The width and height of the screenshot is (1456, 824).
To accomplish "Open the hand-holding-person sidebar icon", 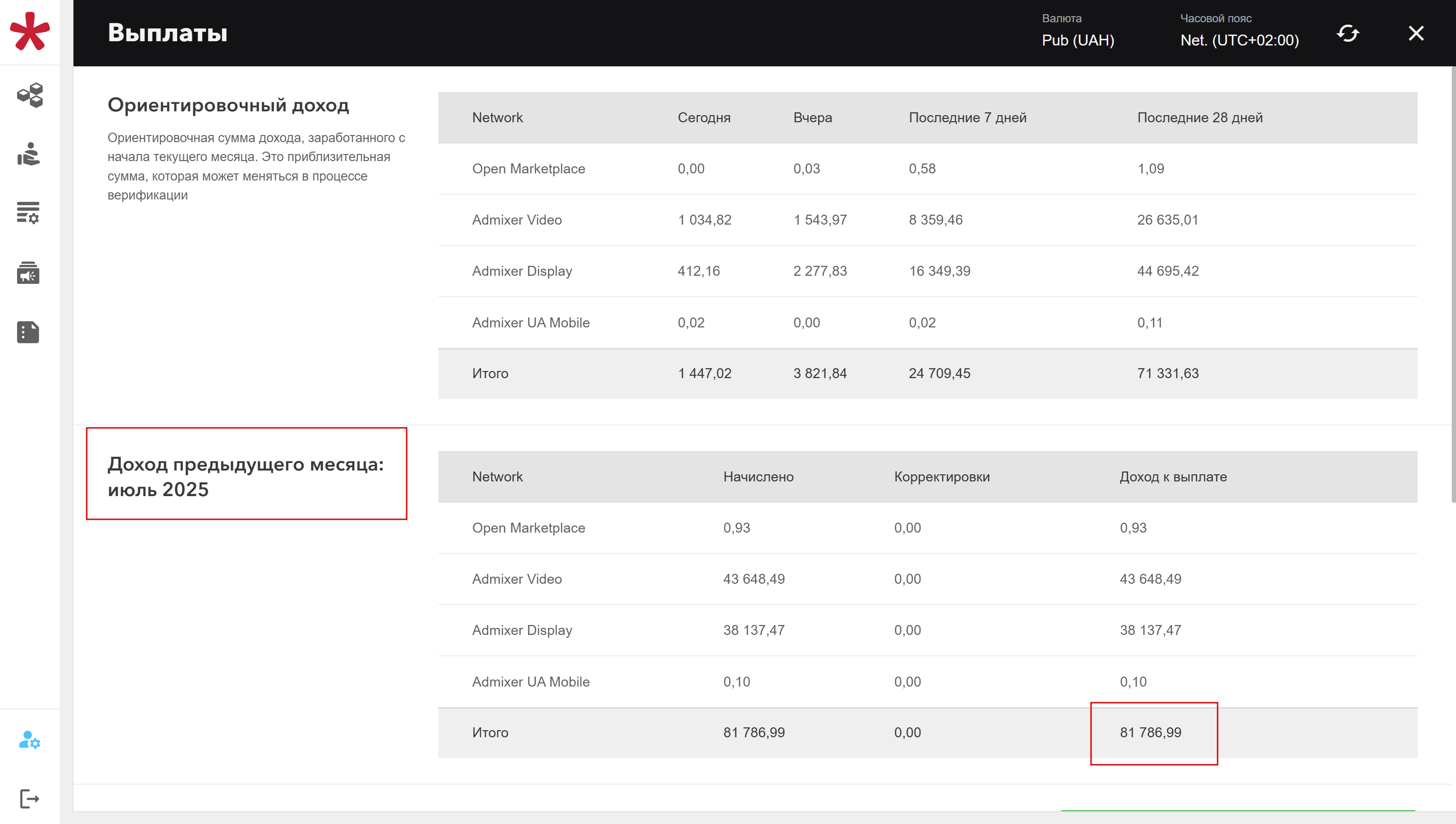I will tap(28, 154).
